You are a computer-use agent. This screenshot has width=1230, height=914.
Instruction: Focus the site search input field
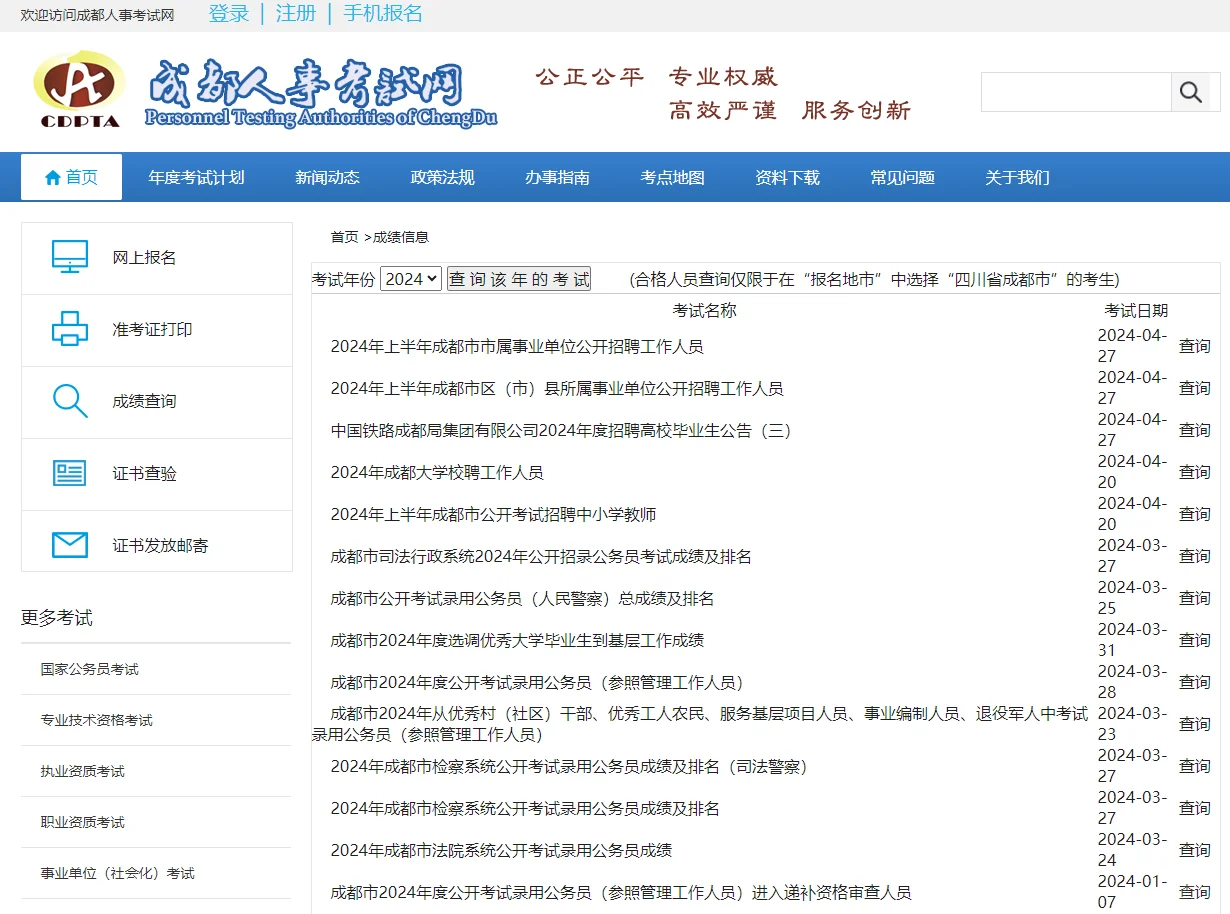pyautogui.click(x=1076, y=92)
